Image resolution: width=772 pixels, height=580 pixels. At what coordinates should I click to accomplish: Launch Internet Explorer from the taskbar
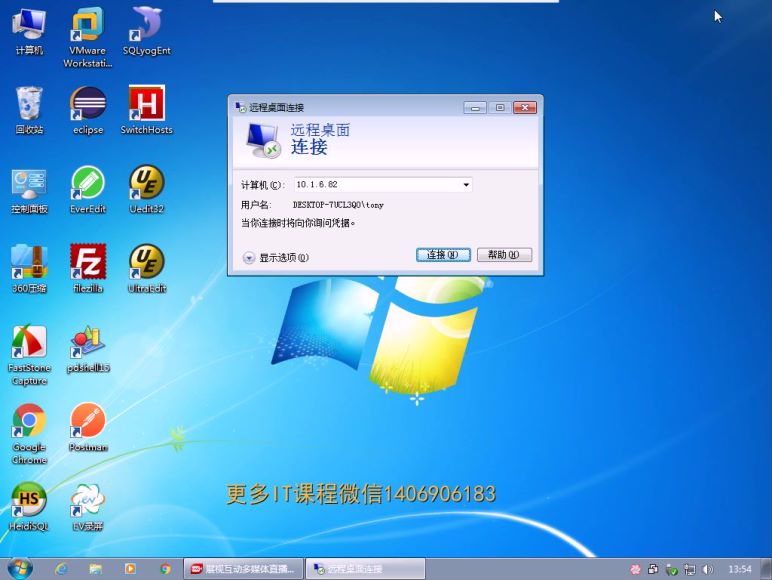[61, 569]
